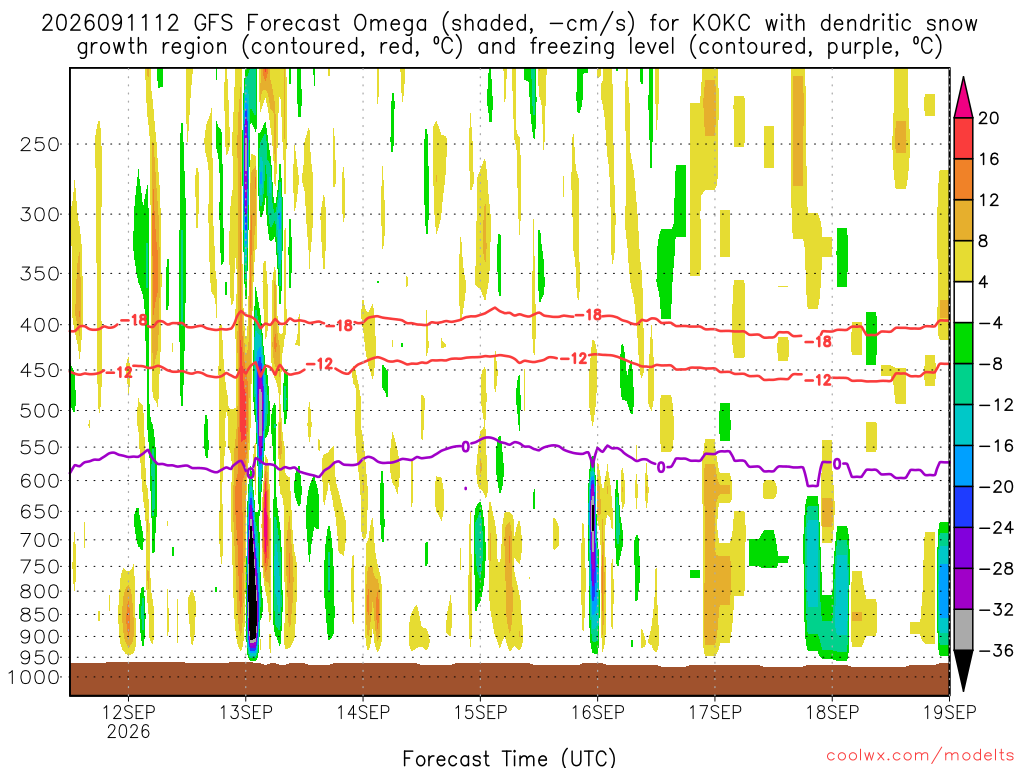Click the 13SEP time axis label
Viewport: 1024px width, 768px height.
(246, 711)
